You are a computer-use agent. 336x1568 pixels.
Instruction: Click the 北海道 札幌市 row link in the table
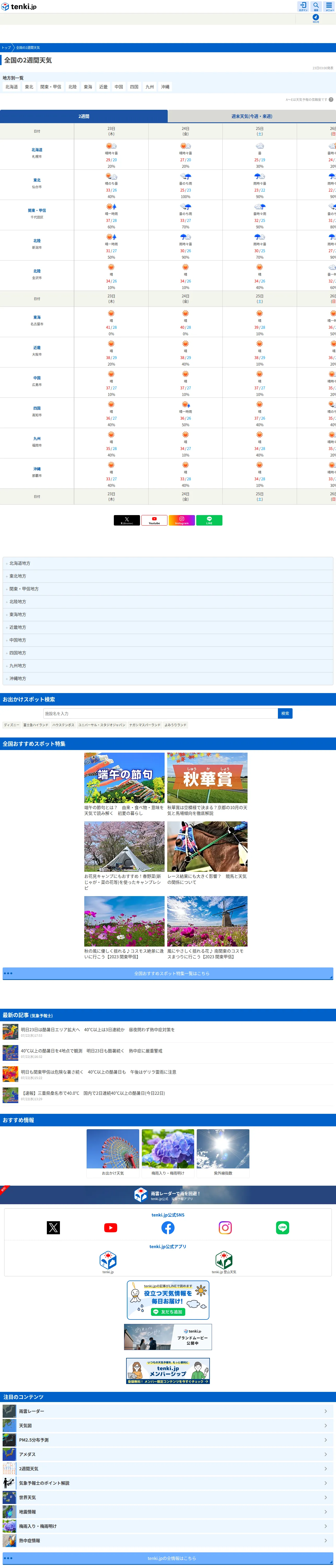[37, 153]
